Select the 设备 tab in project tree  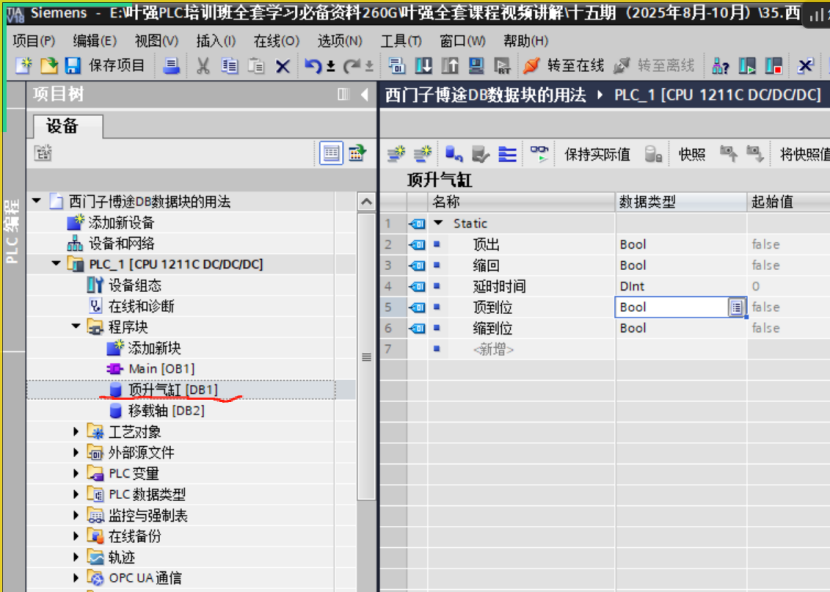click(x=68, y=126)
